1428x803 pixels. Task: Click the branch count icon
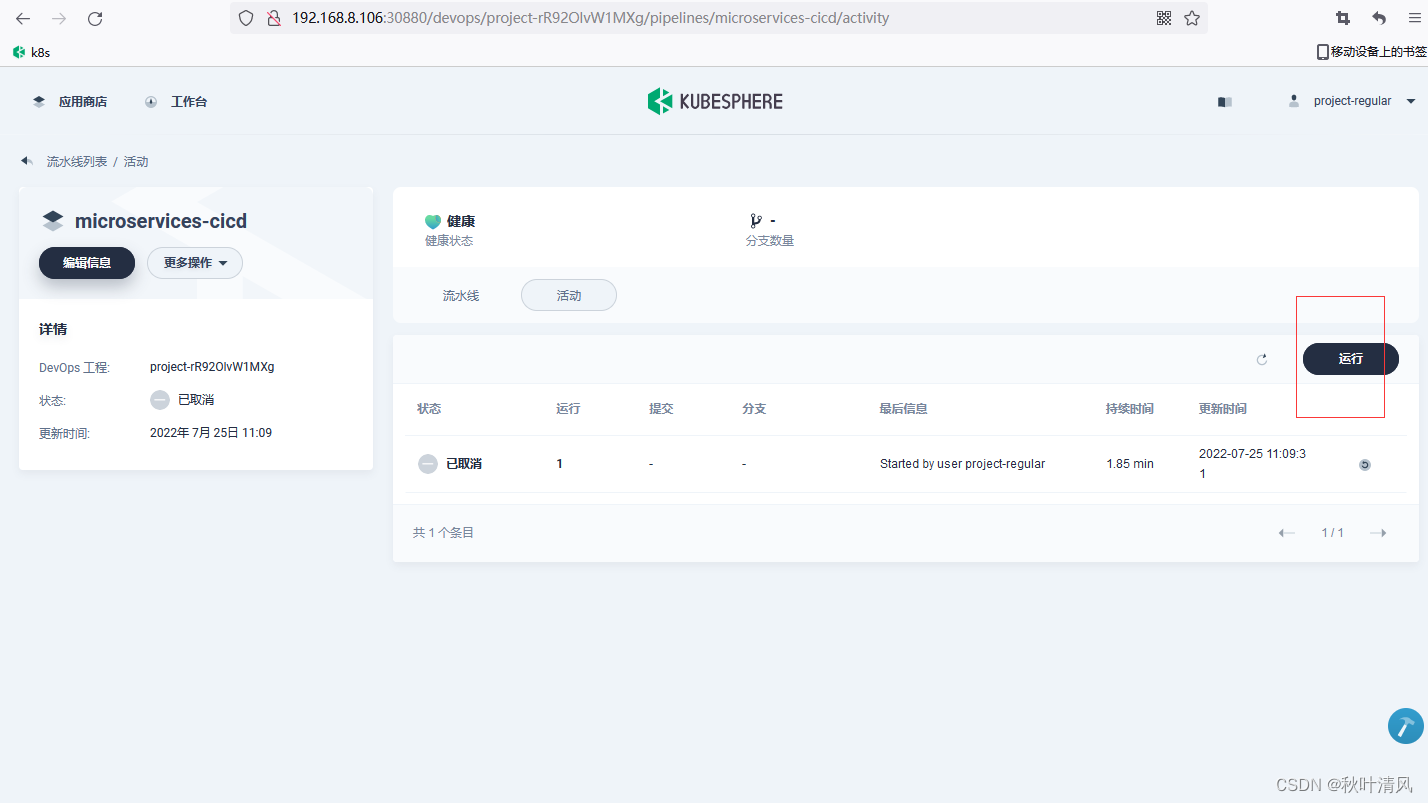tap(755, 221)
